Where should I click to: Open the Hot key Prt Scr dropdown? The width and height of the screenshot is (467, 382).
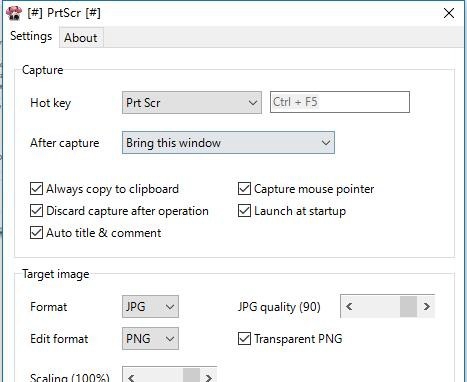click(192, 102)
